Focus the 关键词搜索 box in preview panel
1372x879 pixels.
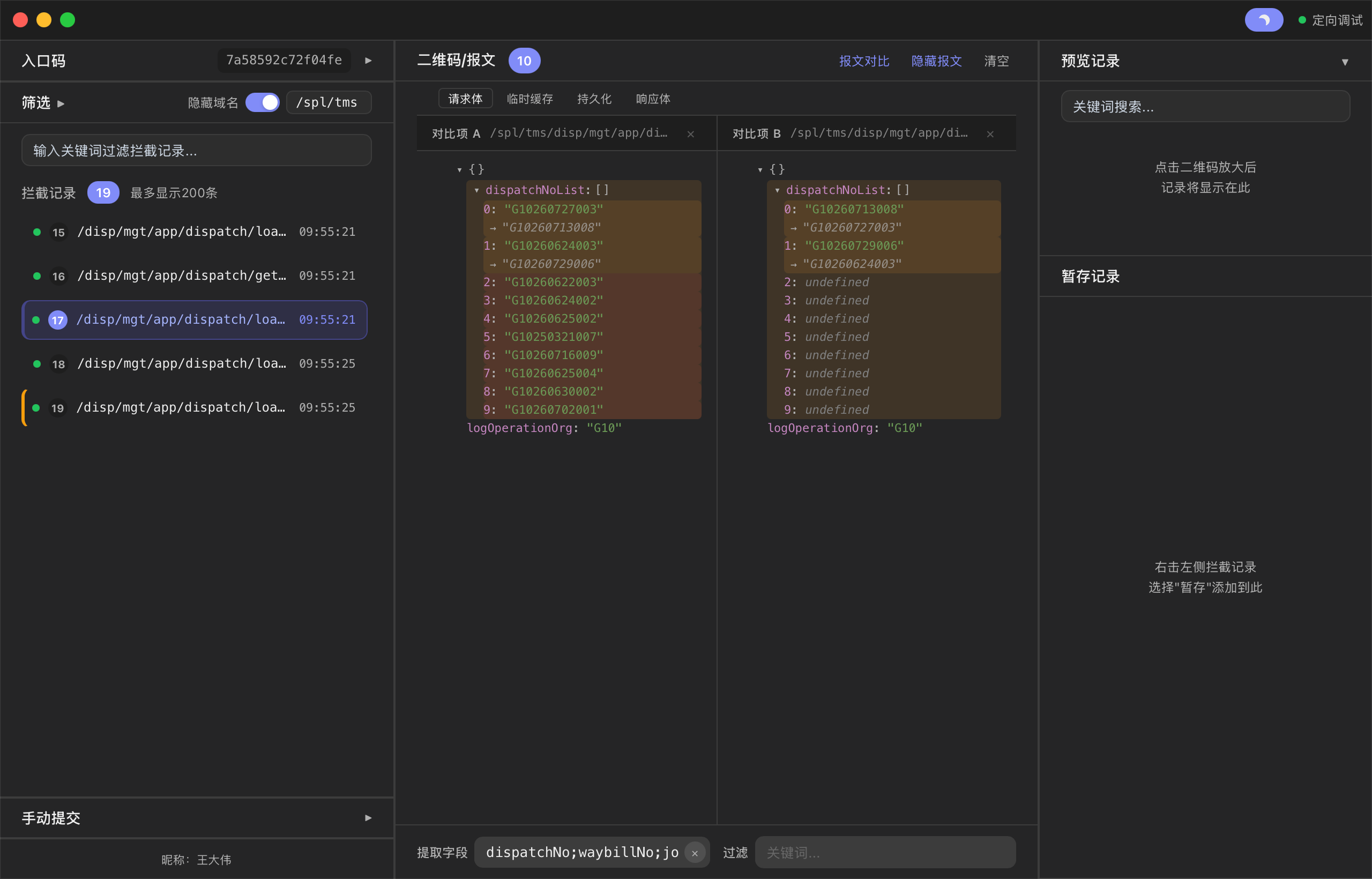1205,106
